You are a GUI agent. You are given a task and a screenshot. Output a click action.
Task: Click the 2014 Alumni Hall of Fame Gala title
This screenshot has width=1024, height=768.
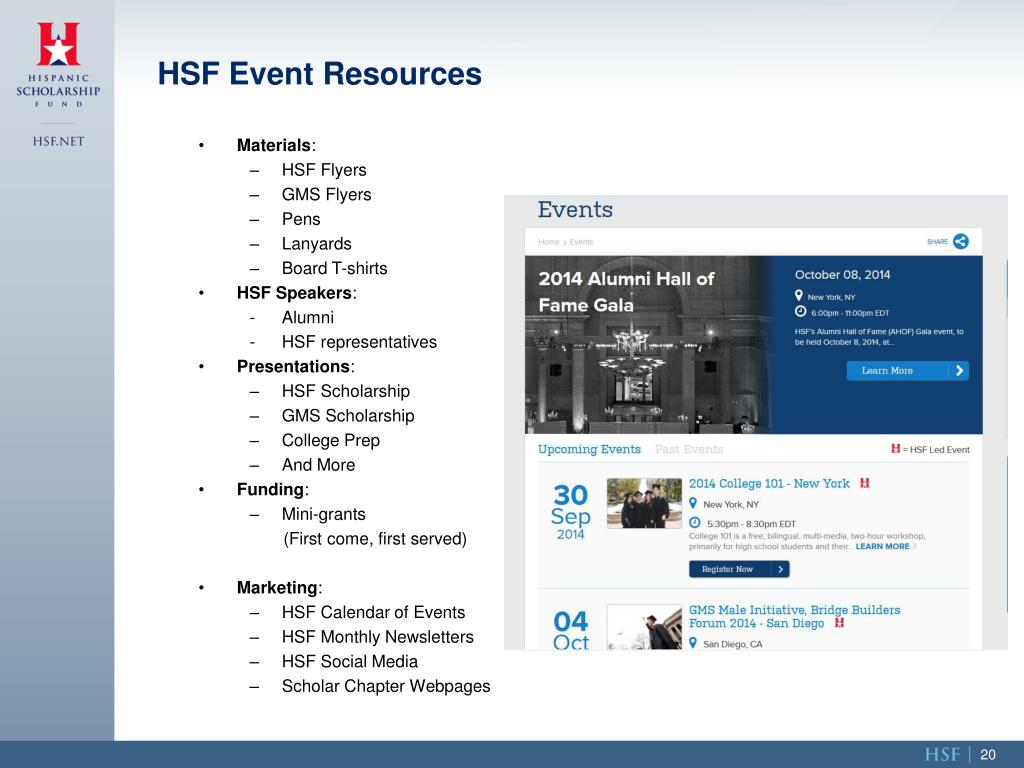click(x=626, y=292)
